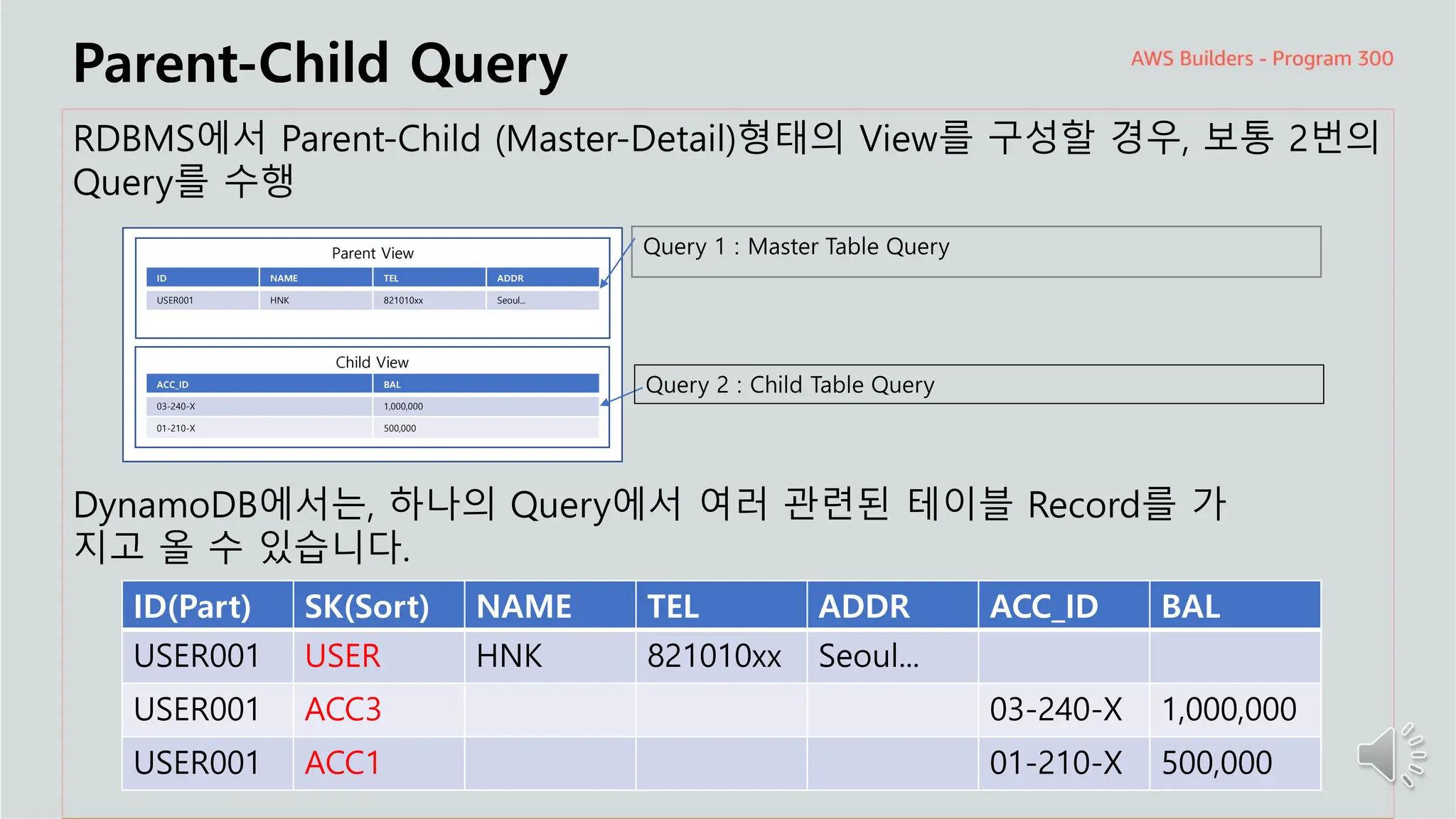Image resolution: width=1456 pixels, height=819 pixels.
Task: Click the NAME header in large table
Action: point(550,606)
